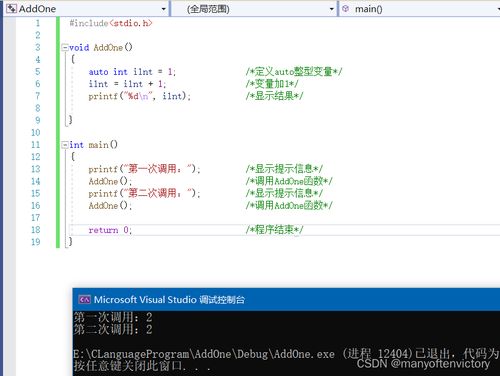Place cursor on the return 0 line
This screenshot has width=500, height=376.
coord(284,230)
